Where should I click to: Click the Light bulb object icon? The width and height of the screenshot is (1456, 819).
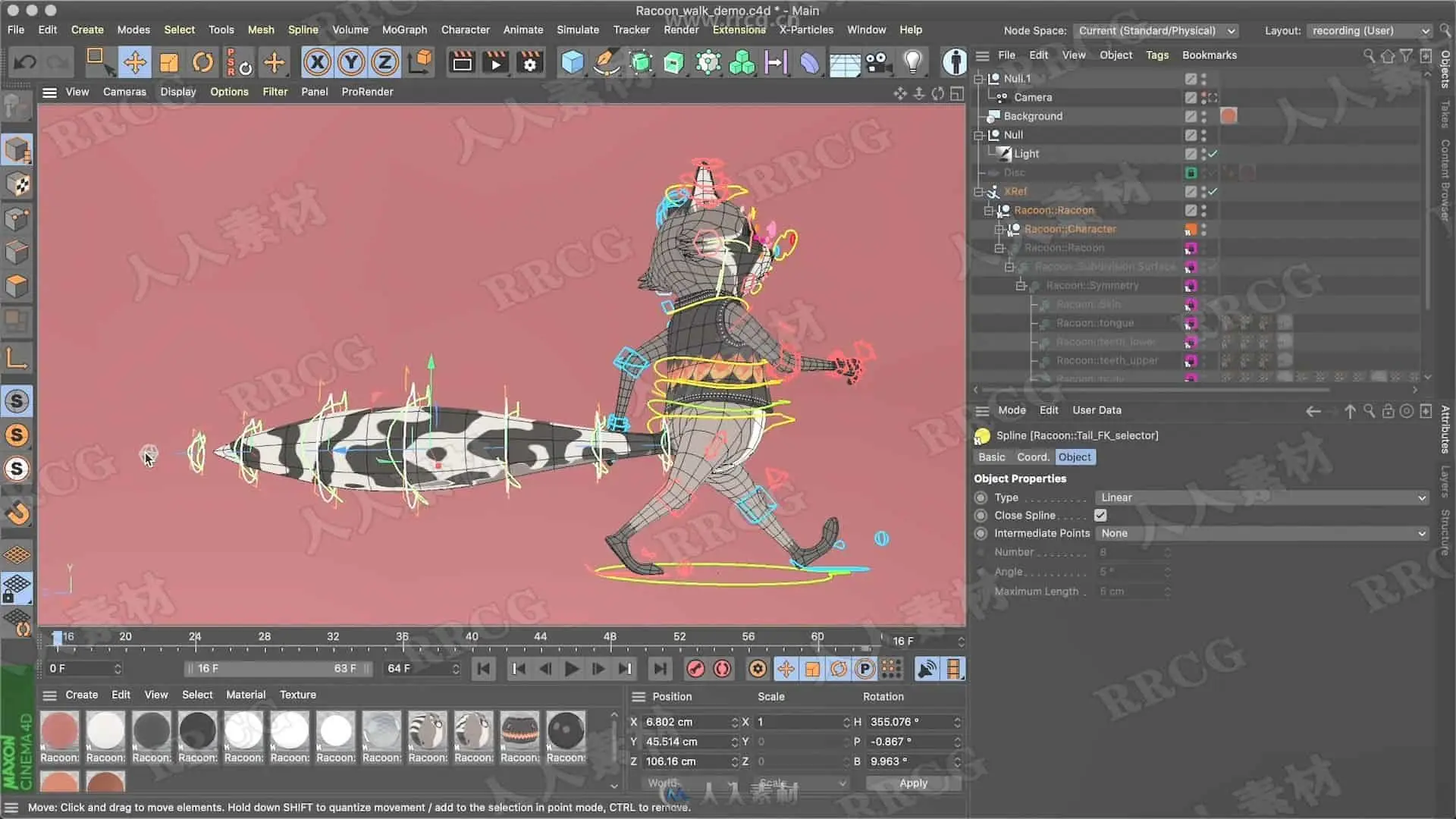[913, 62]
